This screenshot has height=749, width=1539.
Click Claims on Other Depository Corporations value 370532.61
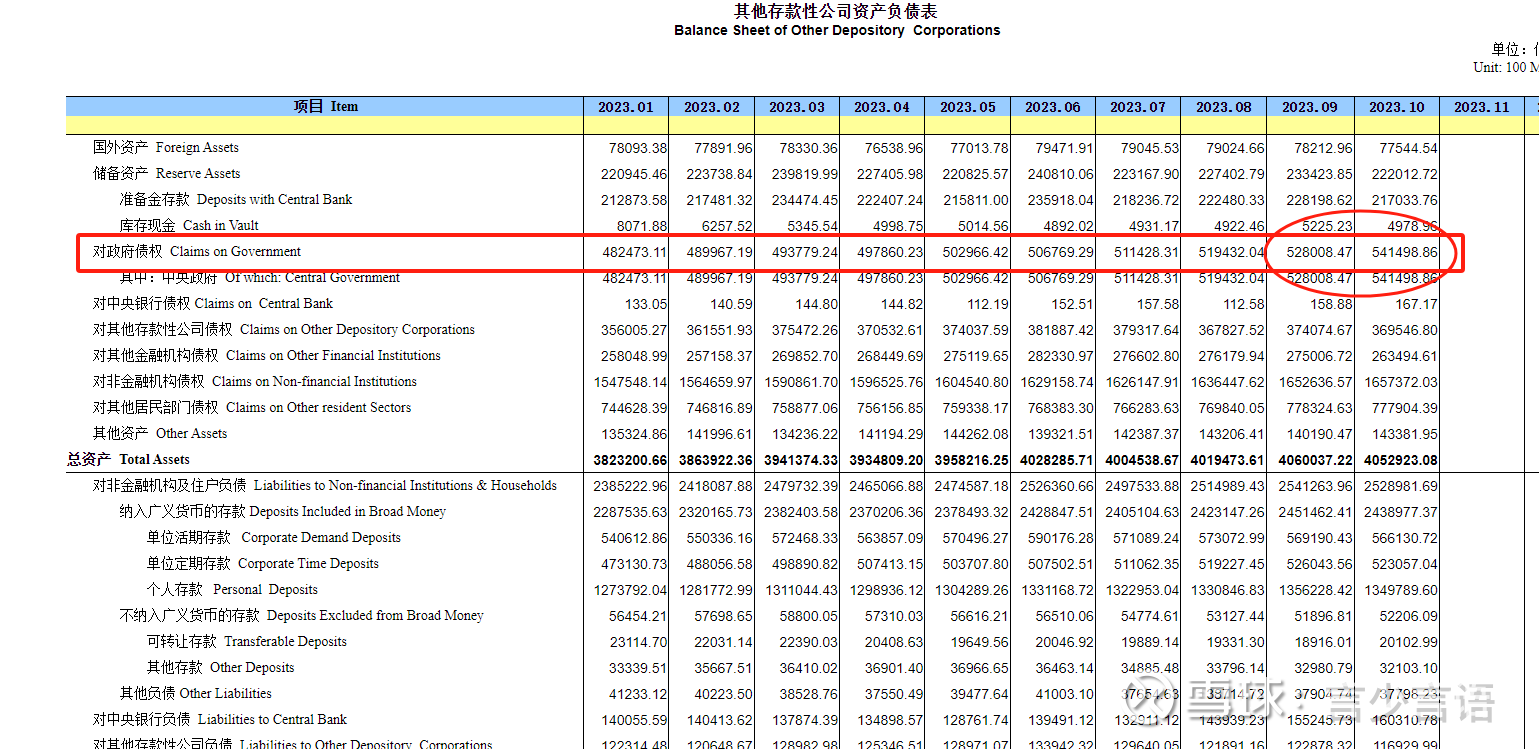889,330
